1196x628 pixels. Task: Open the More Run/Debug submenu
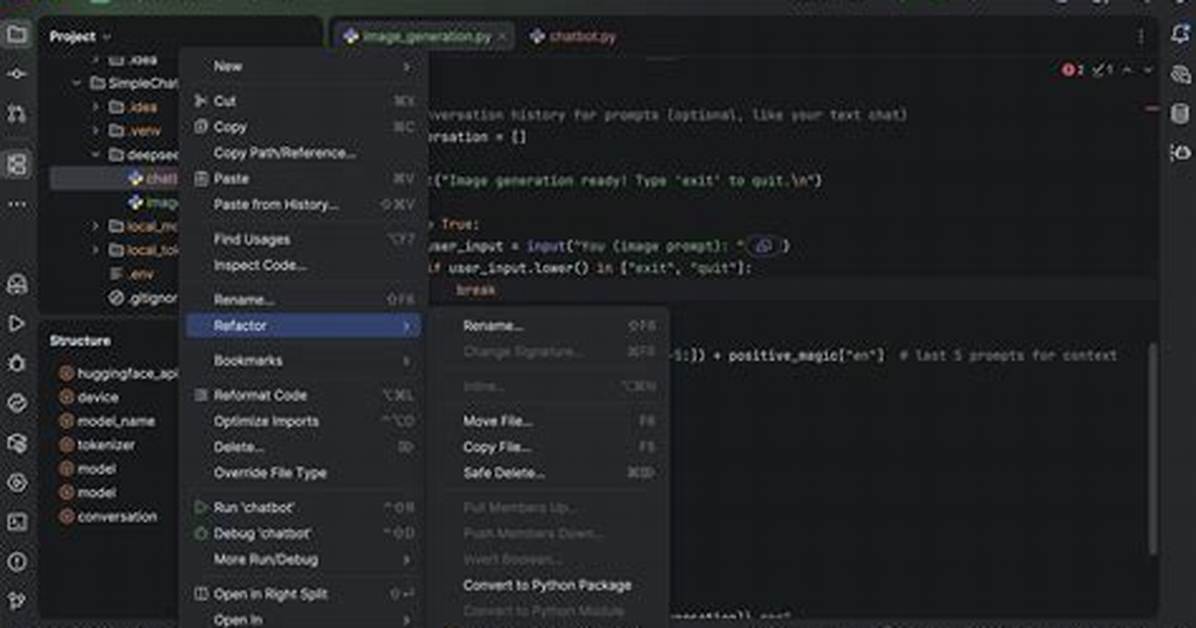pos(304,559)
